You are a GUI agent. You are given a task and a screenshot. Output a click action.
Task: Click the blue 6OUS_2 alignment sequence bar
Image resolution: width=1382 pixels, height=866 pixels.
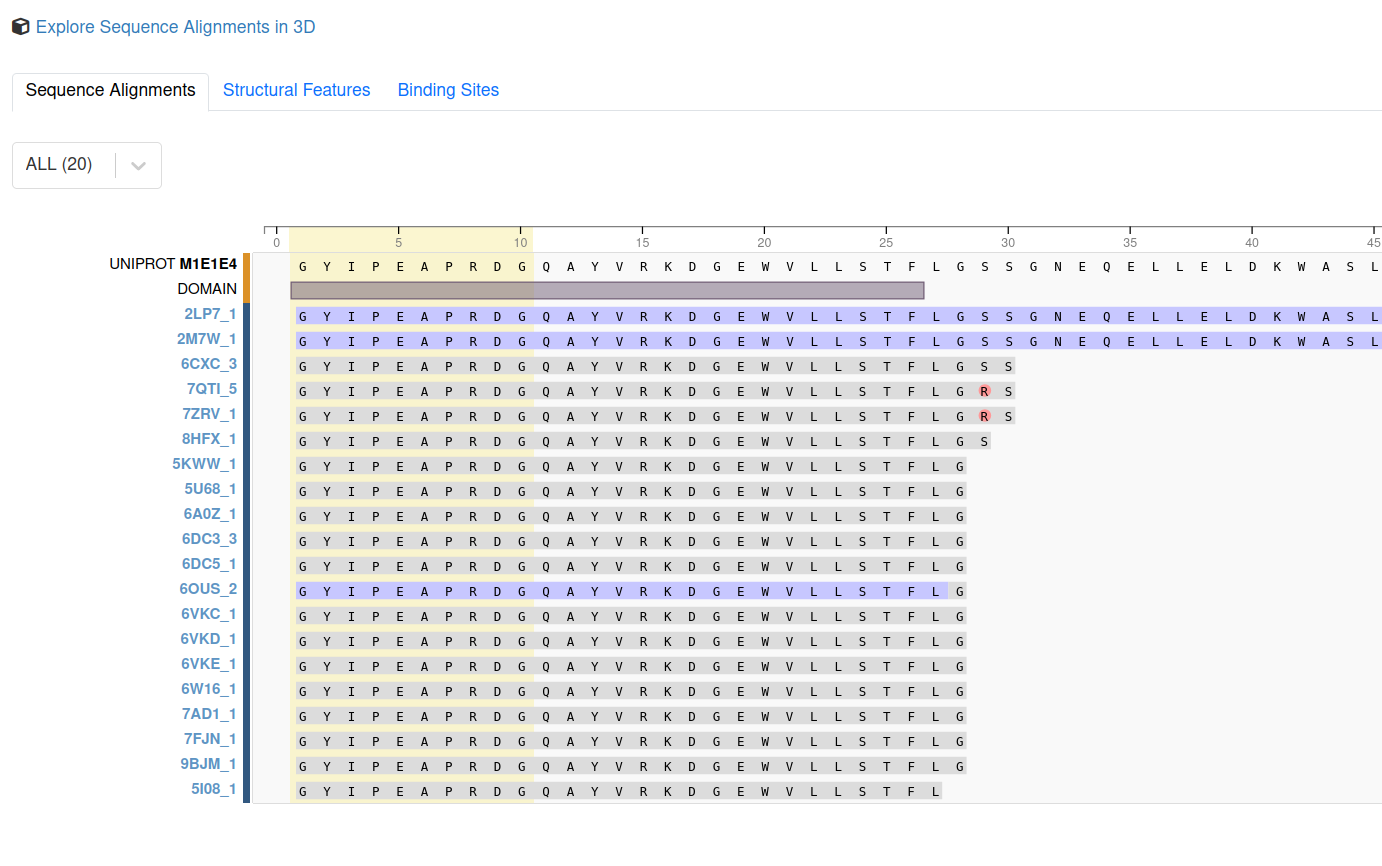coord(622,591)
